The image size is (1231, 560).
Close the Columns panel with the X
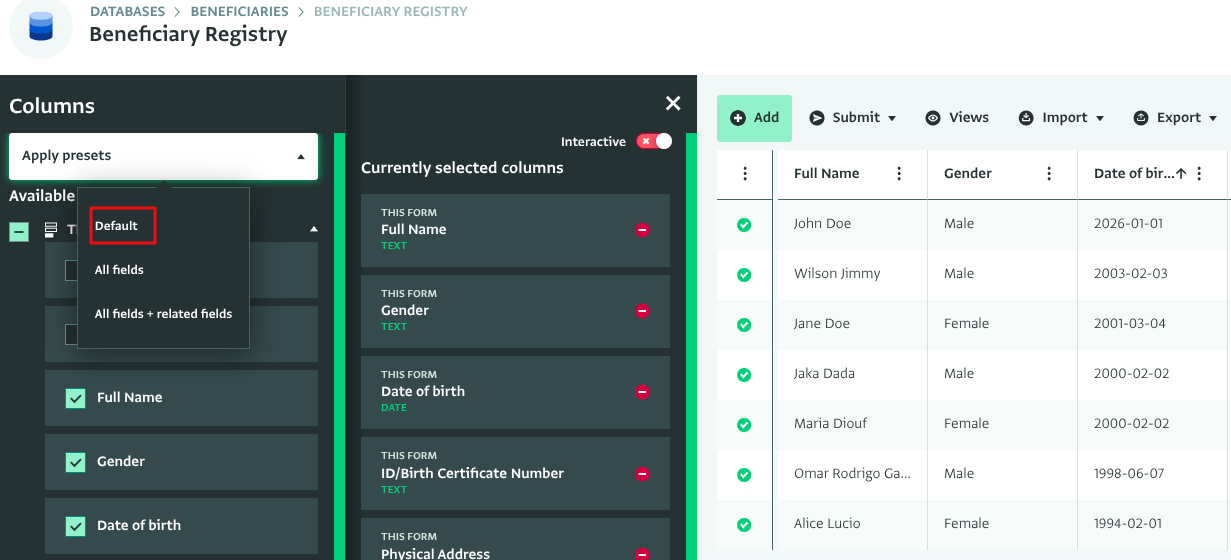point(673,104)
